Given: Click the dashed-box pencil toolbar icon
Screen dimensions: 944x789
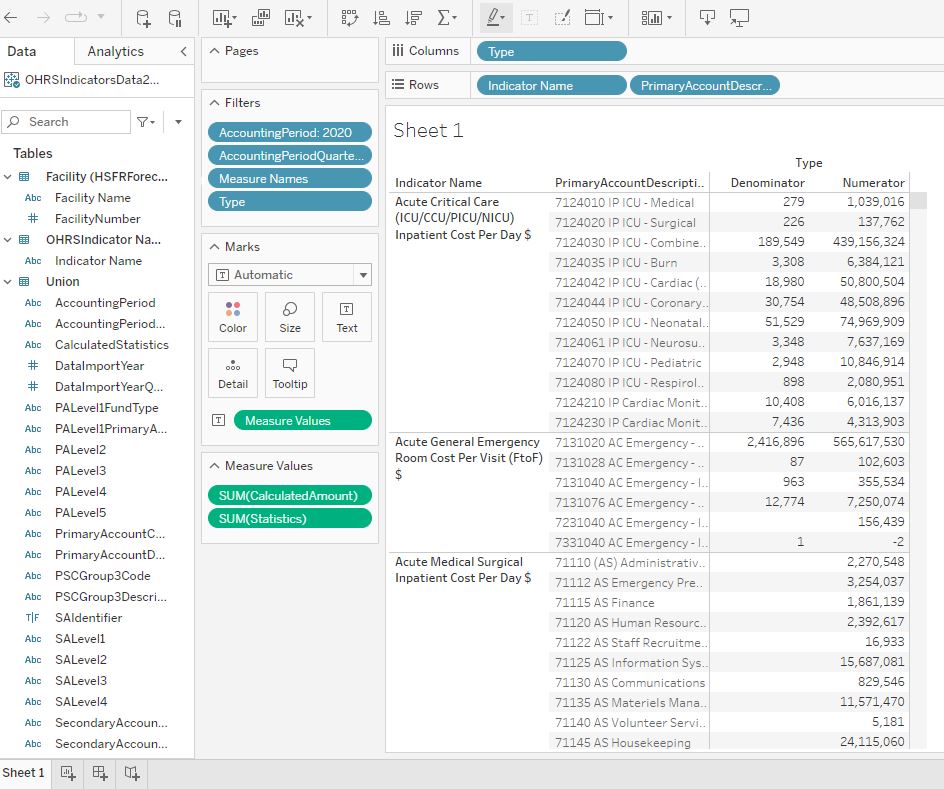Looking at the screenshot, I should click(x=562, y=18).
